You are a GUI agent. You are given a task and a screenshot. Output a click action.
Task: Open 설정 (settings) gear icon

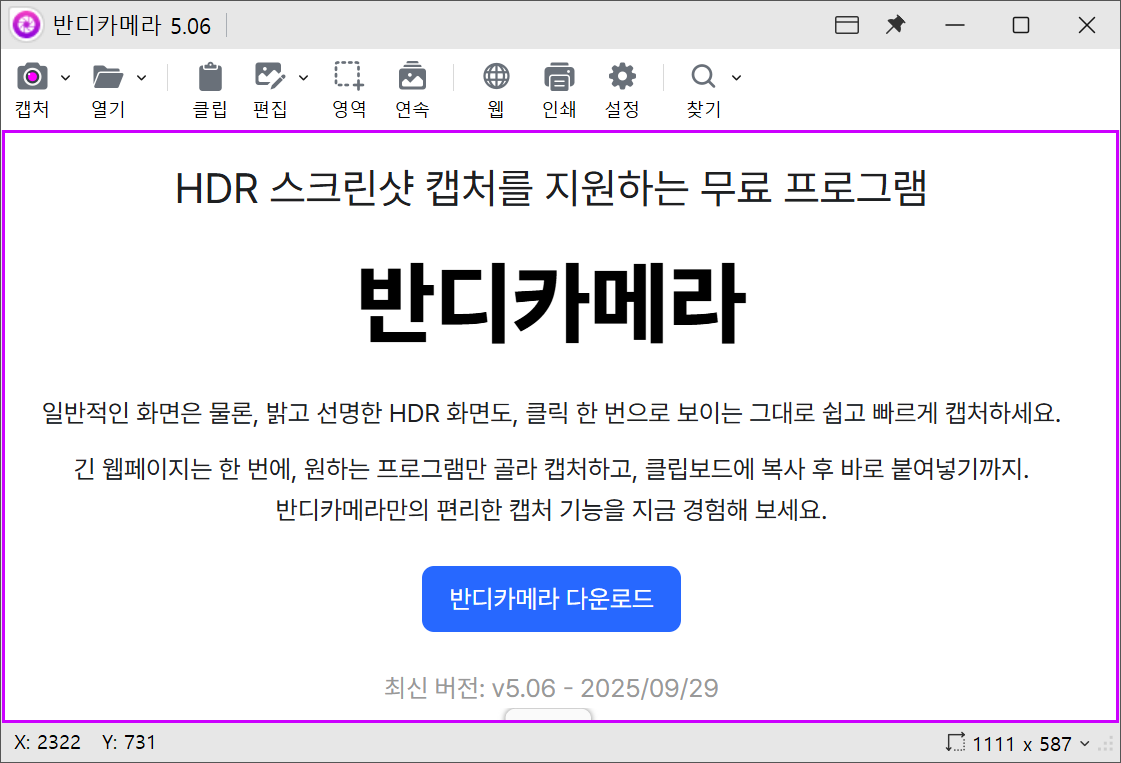point(622,77)
